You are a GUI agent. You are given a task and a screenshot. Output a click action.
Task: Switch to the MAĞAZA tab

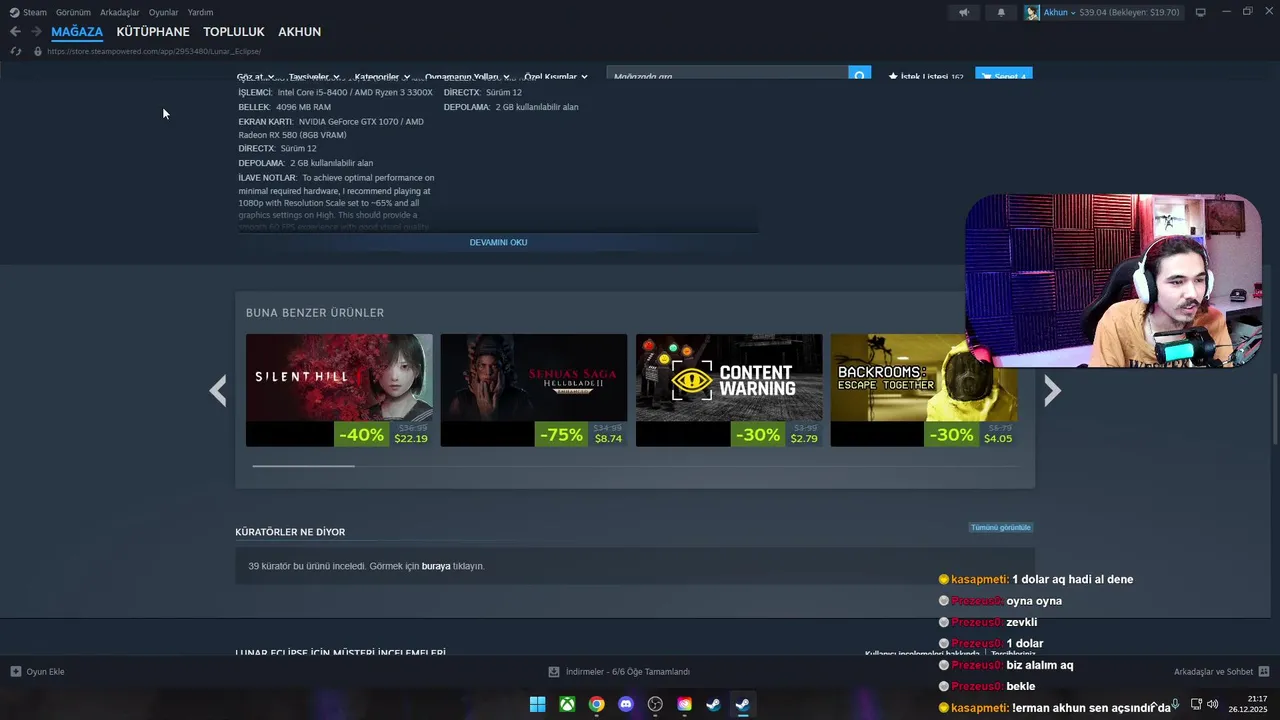(77, 32)
